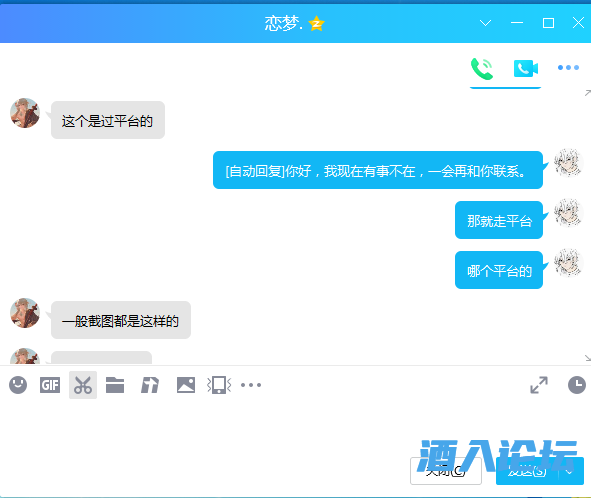The width and height of the screenshot is (591, 498).
Task: Open the title bar chevron dropdown menu
Action: pos(485,23)
